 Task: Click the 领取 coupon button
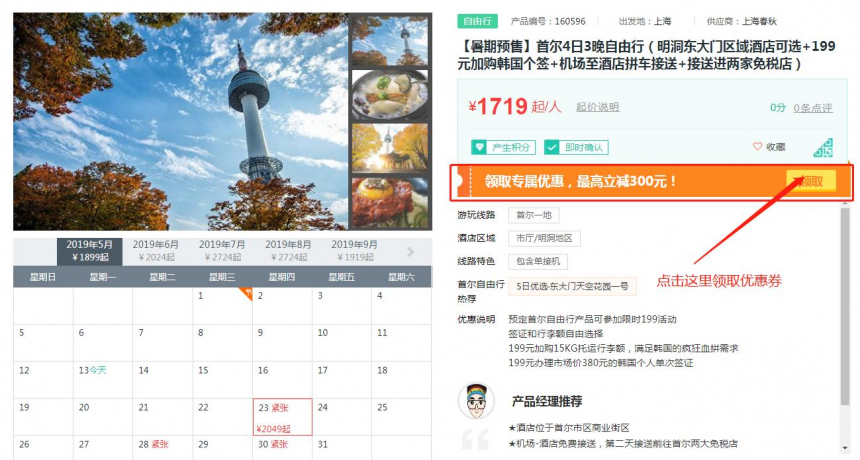click(811, 181)
